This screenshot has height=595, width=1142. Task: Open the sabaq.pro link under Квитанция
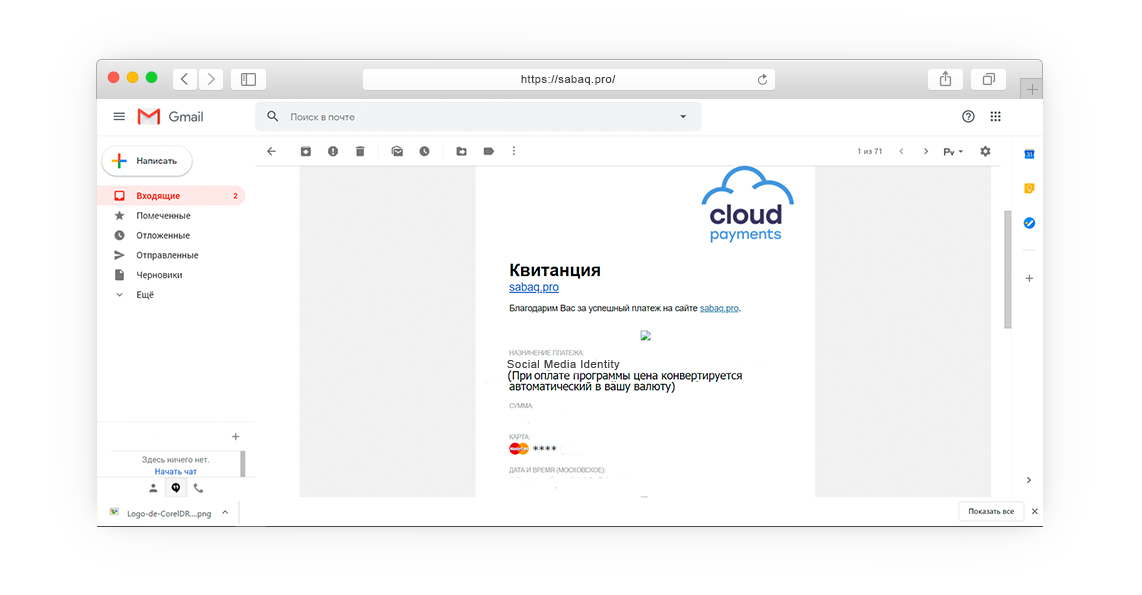tap(534, 287)
